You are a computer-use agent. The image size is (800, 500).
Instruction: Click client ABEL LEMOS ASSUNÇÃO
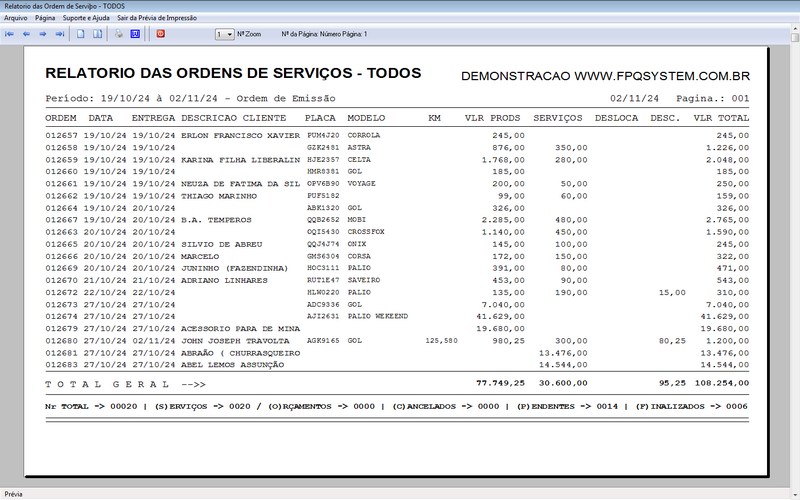(x=232, y=365)
